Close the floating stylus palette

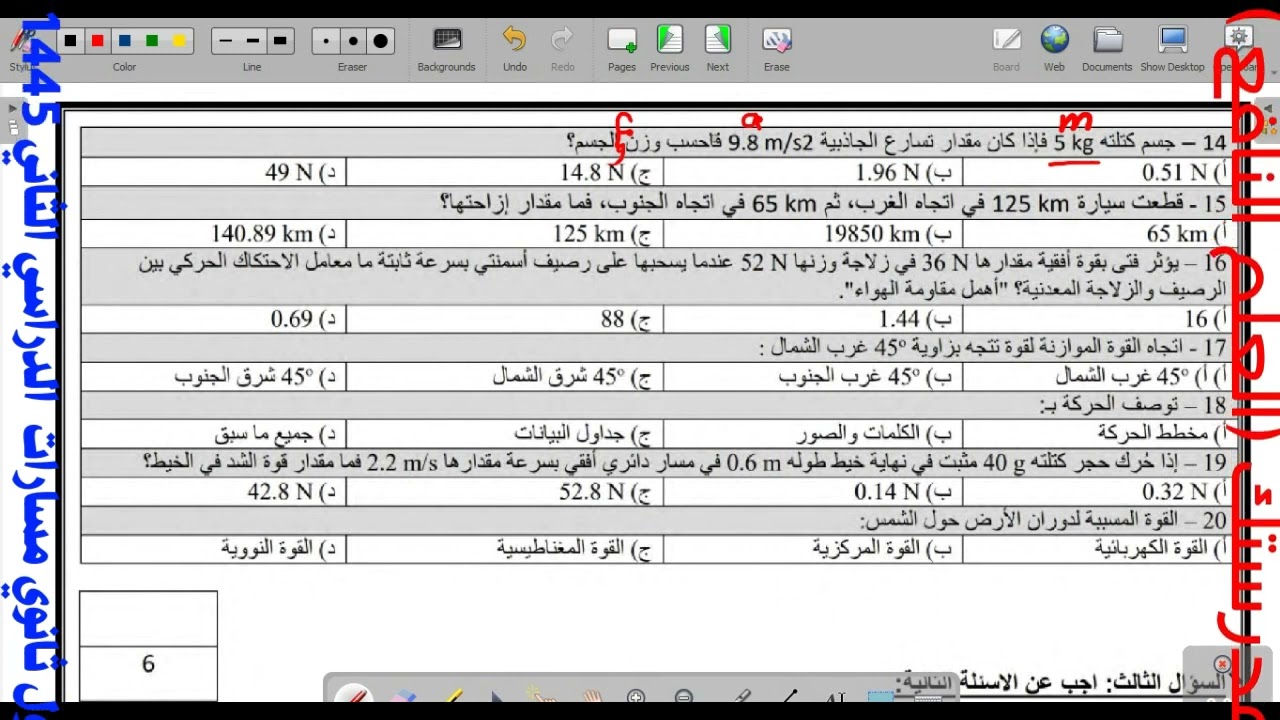coord(1222,664)
